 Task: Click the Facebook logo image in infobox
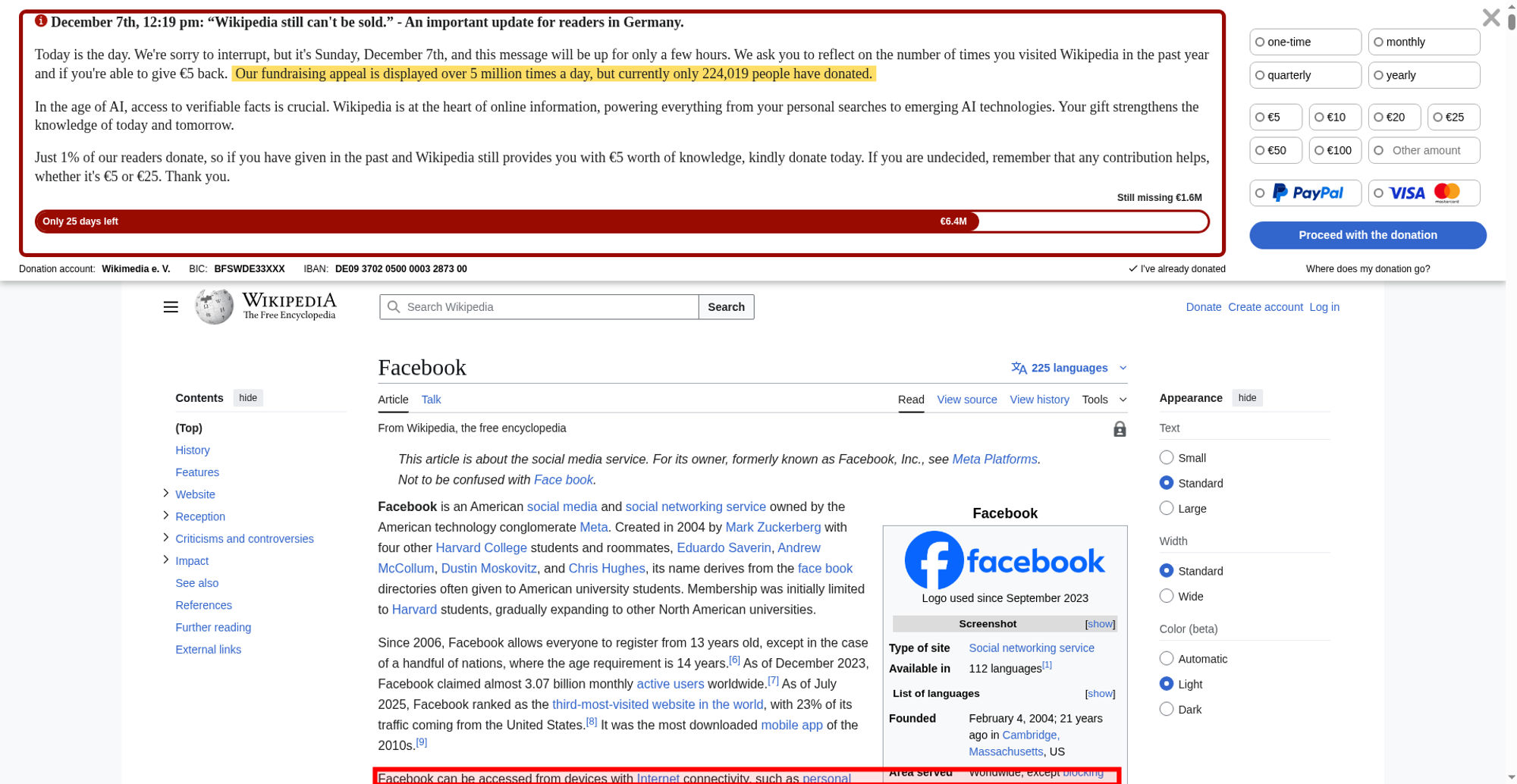1004,560
